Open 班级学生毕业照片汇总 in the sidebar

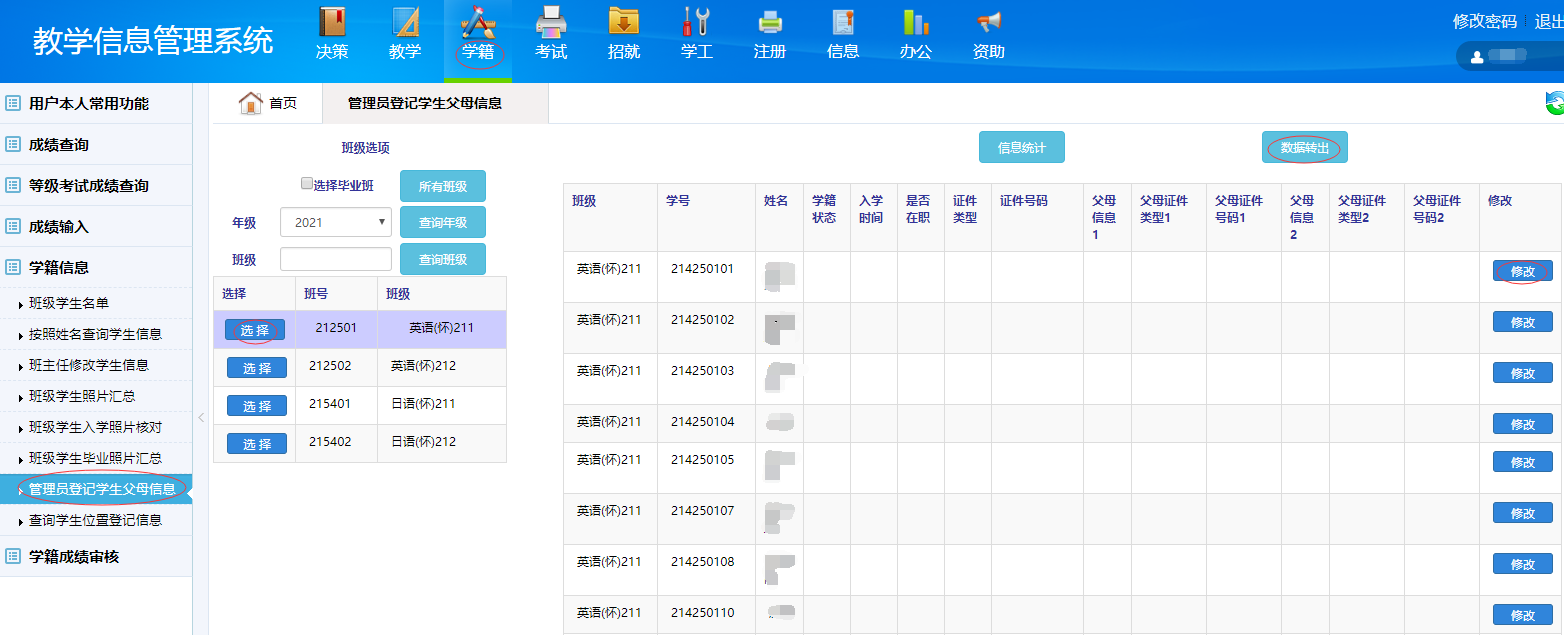click(96, 458)
